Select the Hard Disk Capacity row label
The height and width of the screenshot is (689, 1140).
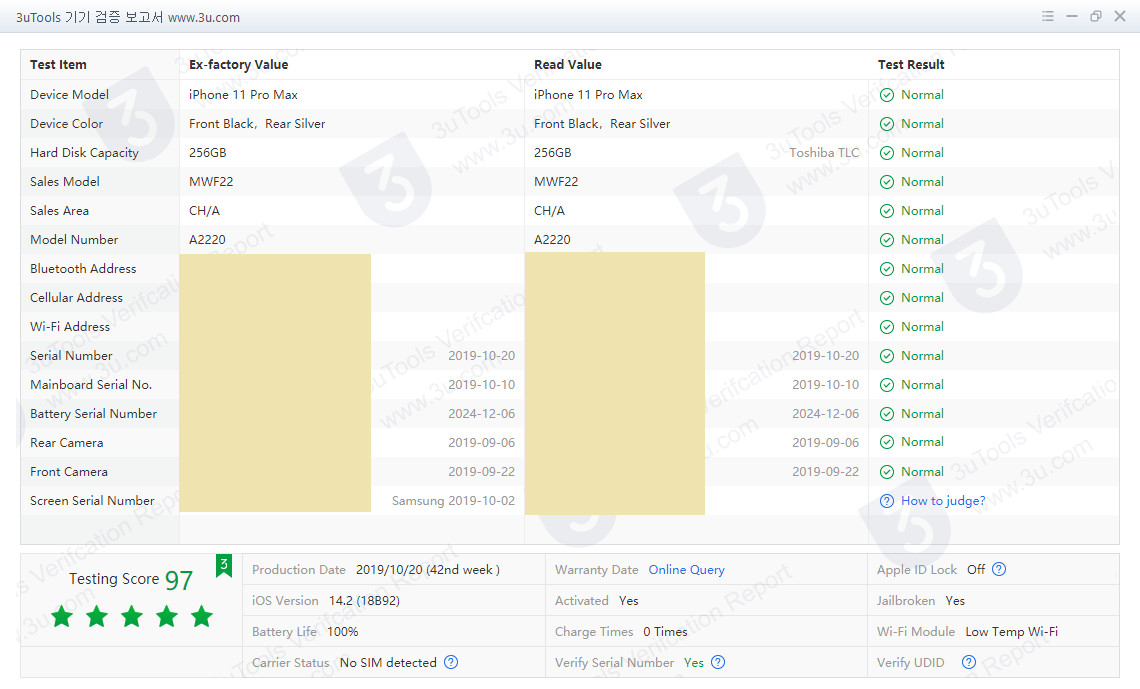click(84, 153)
